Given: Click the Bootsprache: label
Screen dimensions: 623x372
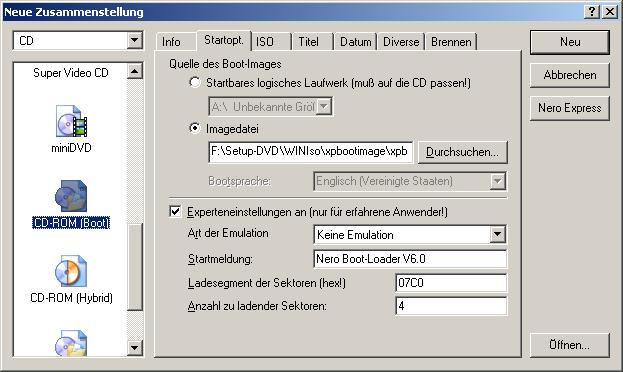Looking at the screenshot, I should click(x=239, y=181).
